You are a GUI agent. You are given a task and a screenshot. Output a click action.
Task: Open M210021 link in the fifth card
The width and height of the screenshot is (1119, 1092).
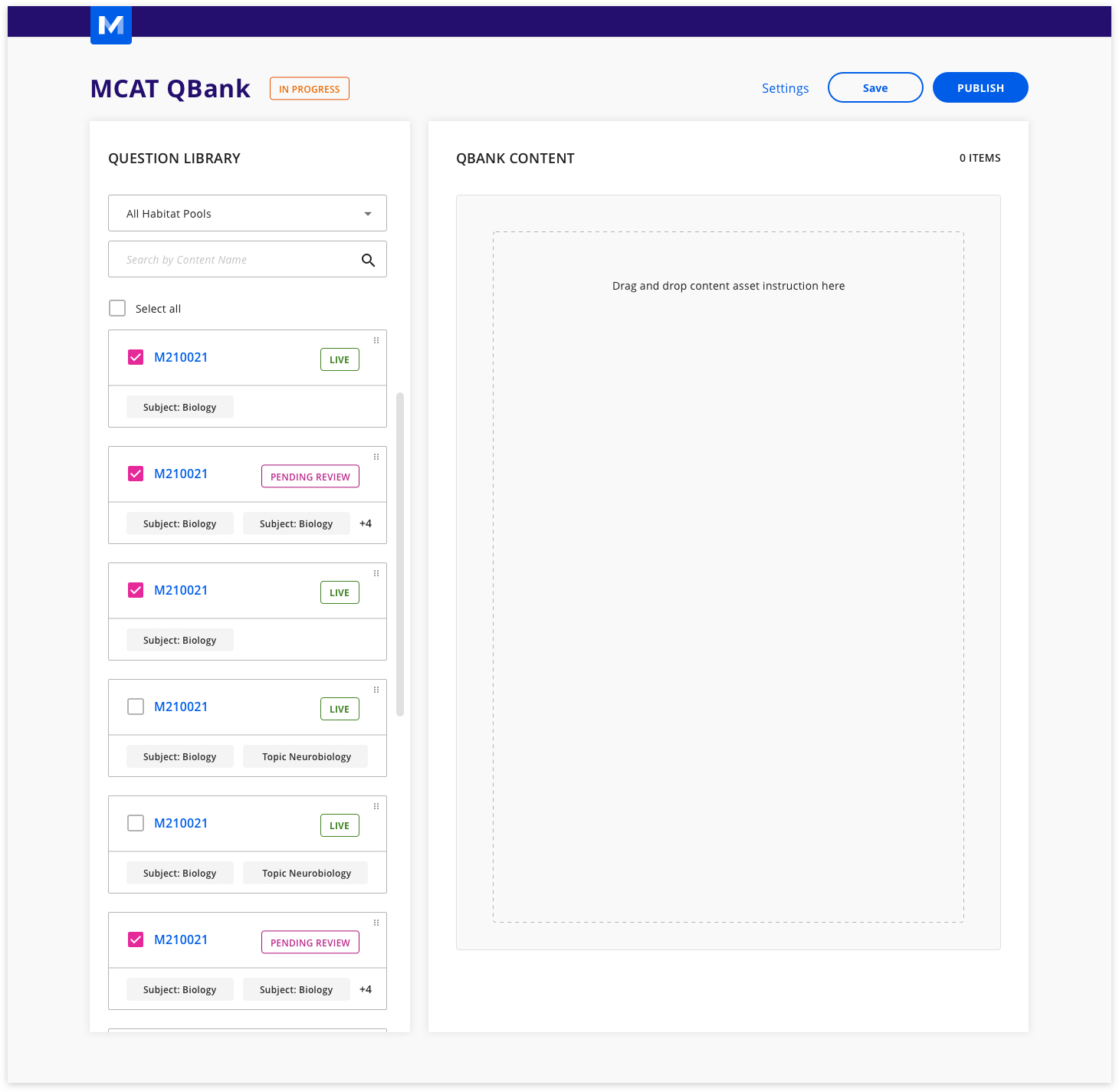click(181, 823)
